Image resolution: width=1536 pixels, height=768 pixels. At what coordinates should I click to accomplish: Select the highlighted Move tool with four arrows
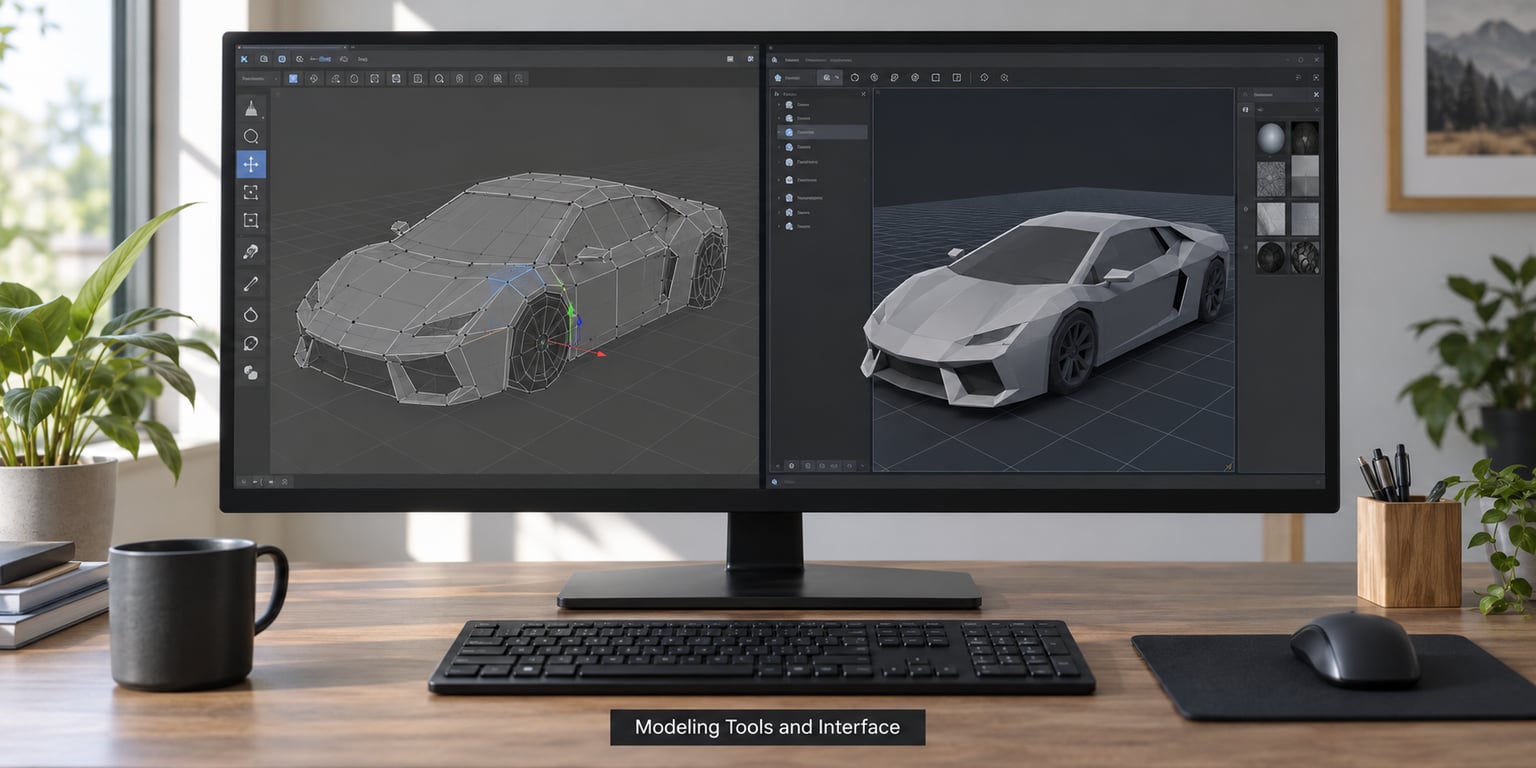251,164
